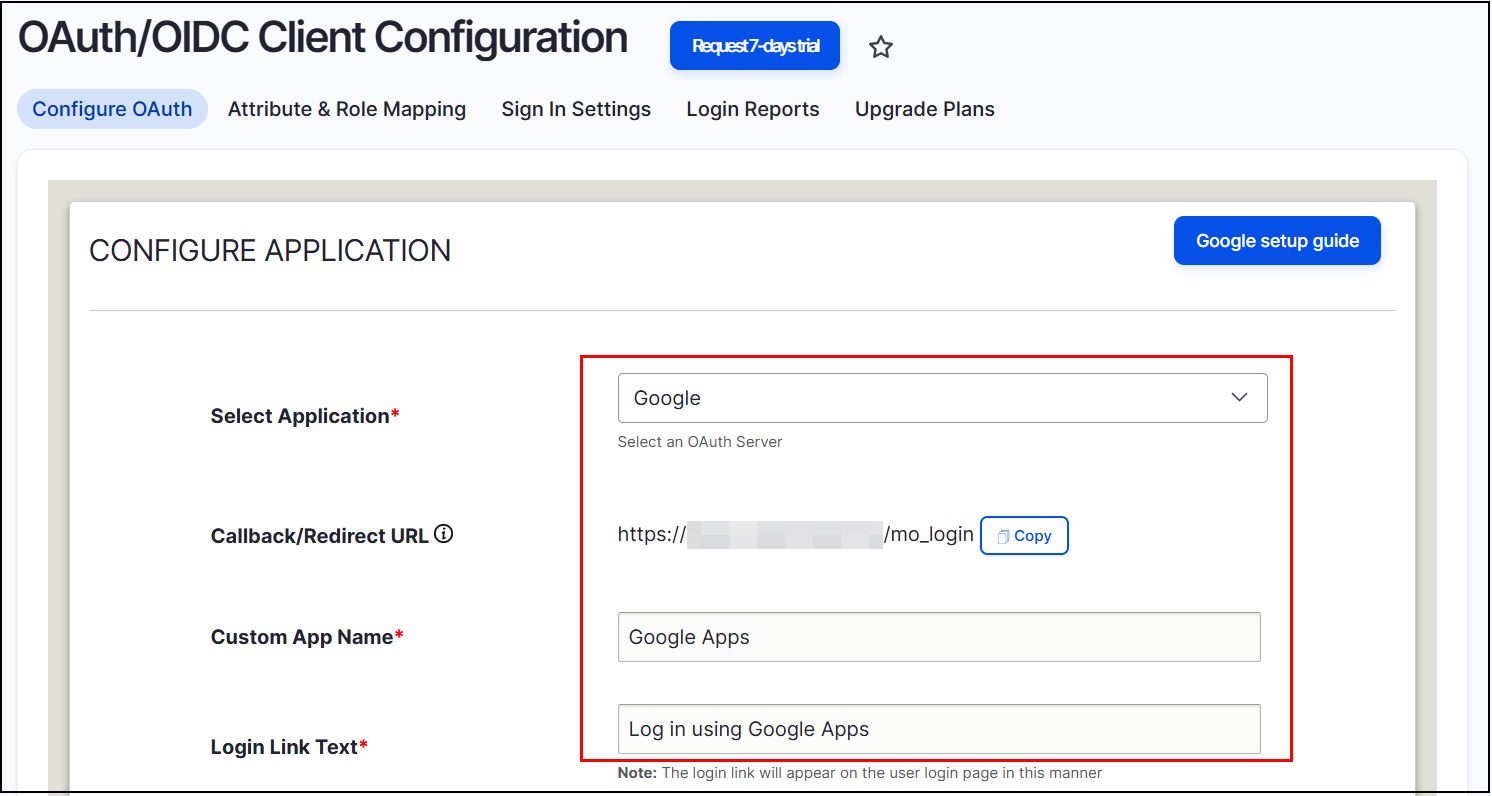Click inside the Custom App Name field
The image size is (1492, 796).
coord(938,637)
